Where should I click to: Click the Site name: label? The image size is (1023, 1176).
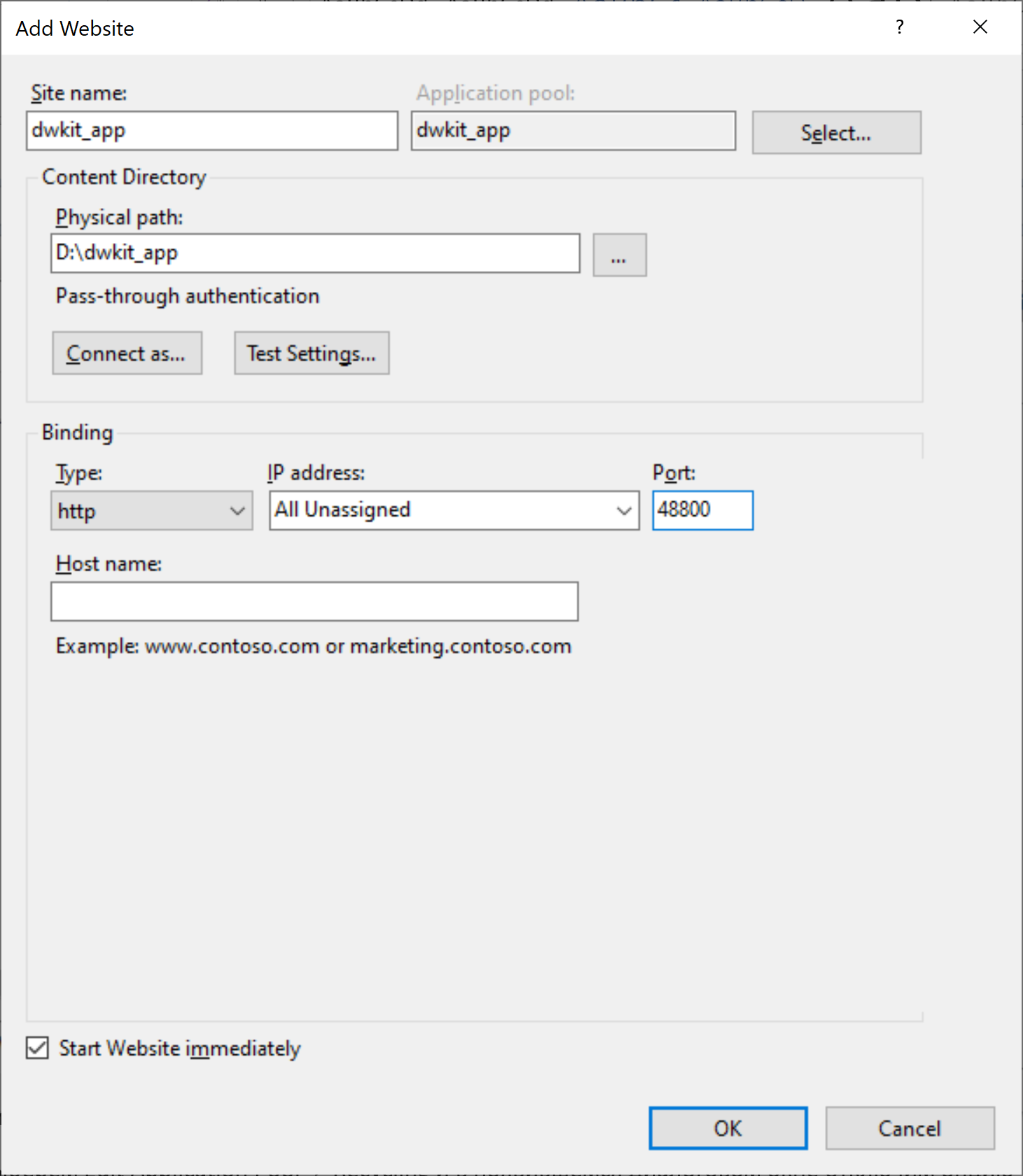pyautogui.click(x=79, y=93)
